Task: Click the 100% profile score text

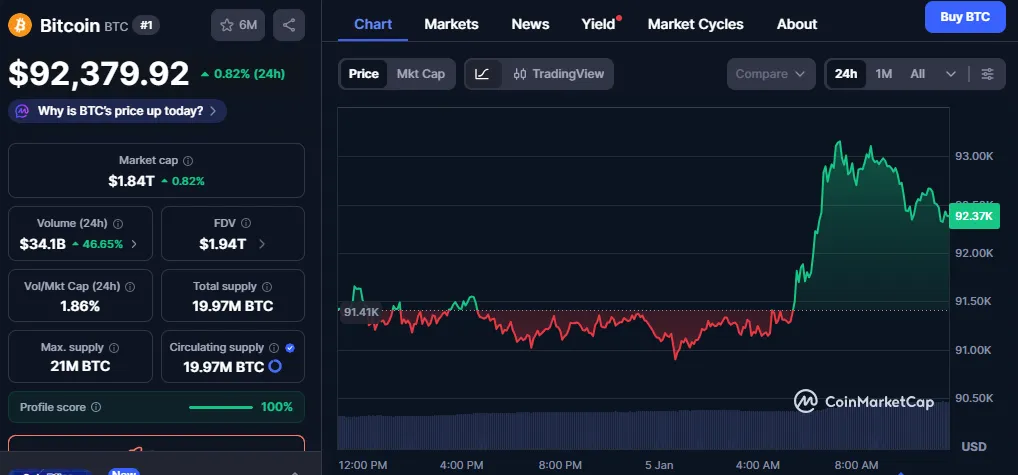Action: point(277,408)
